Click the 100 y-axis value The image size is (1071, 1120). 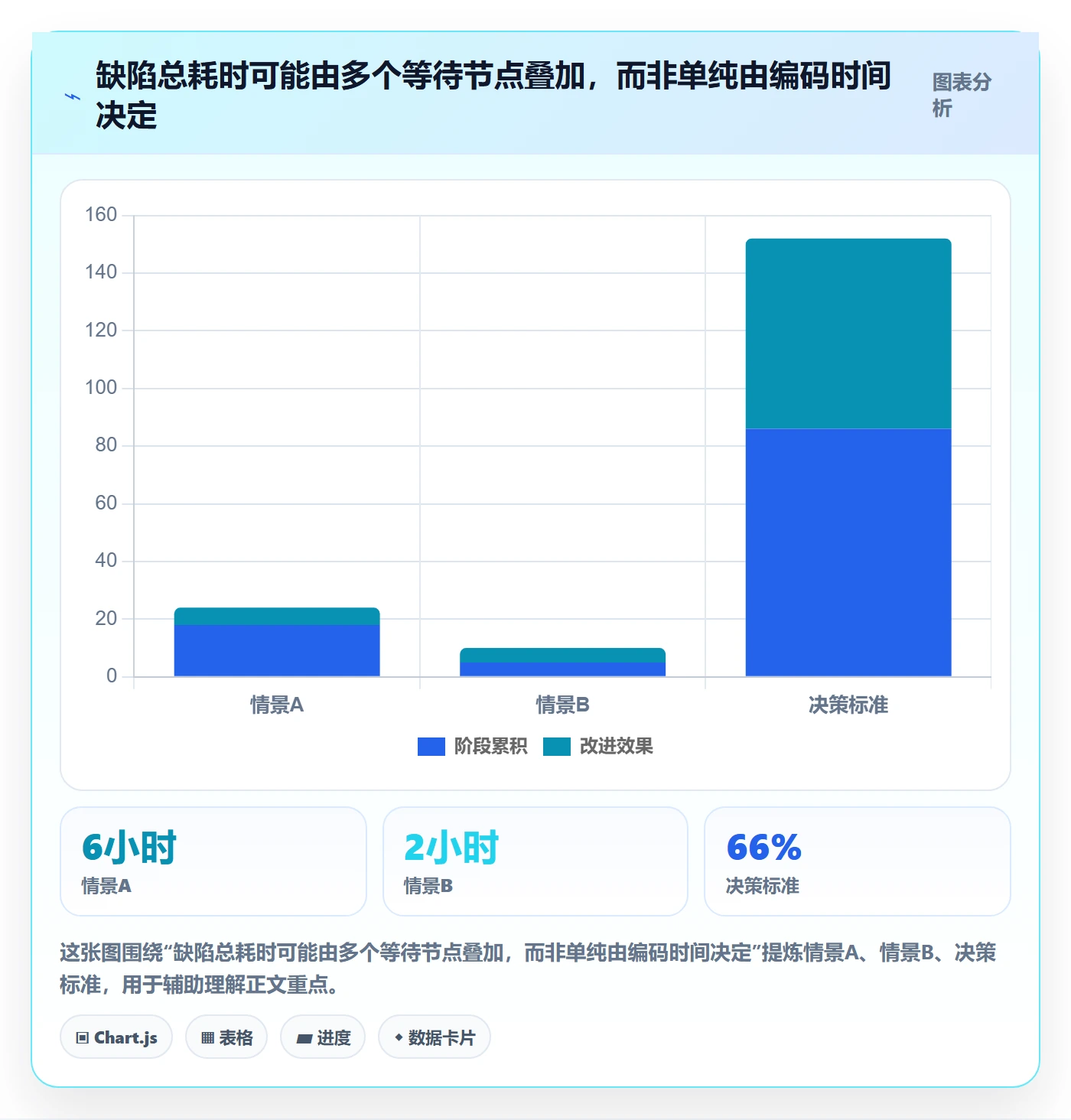click(101, 387)
